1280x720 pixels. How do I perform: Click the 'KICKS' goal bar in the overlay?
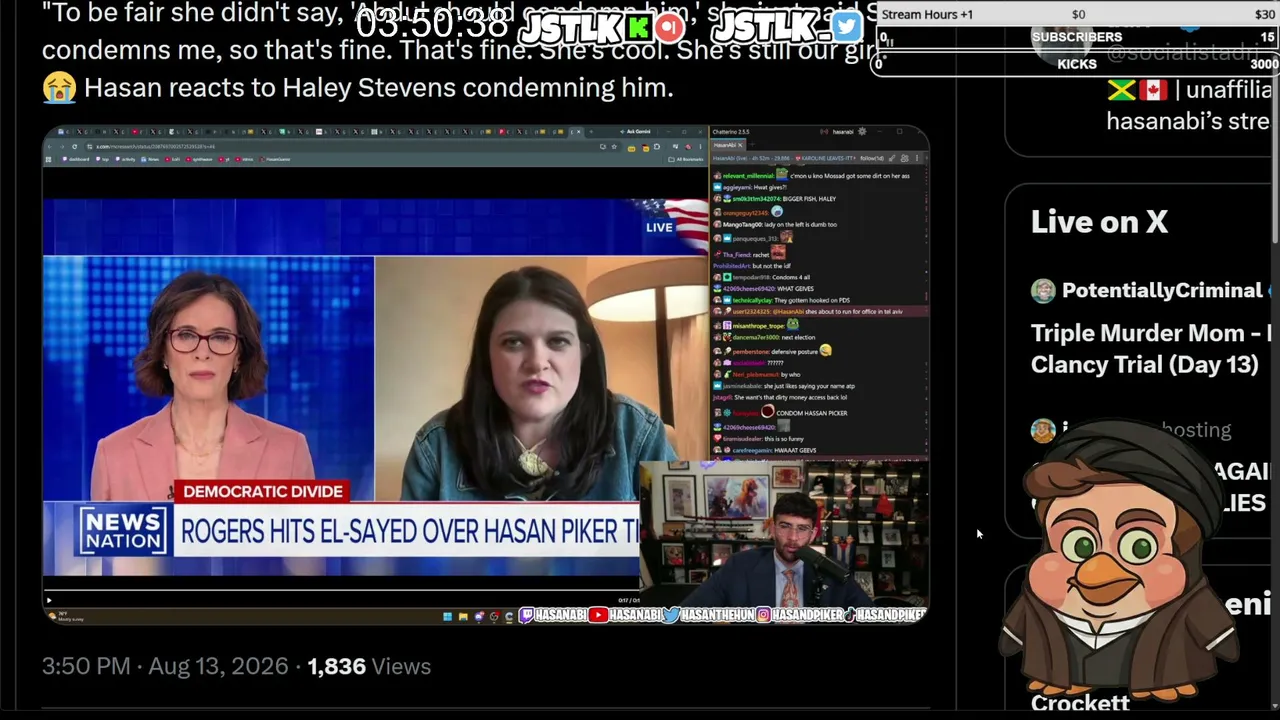tap(1077, 64)
